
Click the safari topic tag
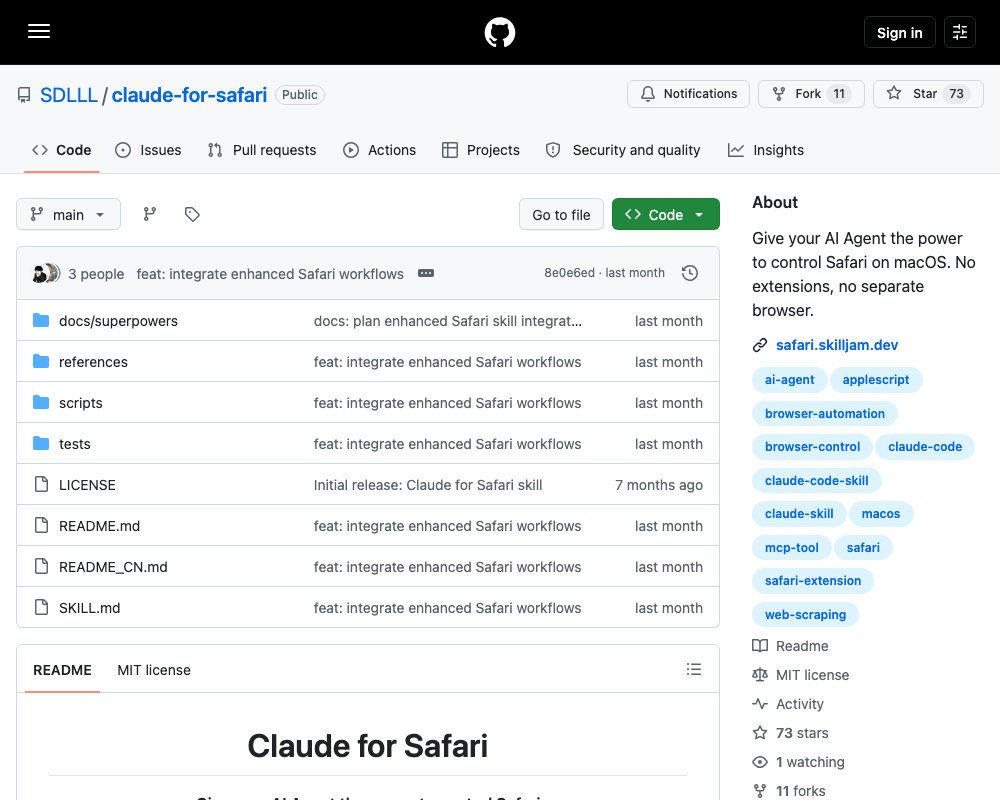pos(863,547)
